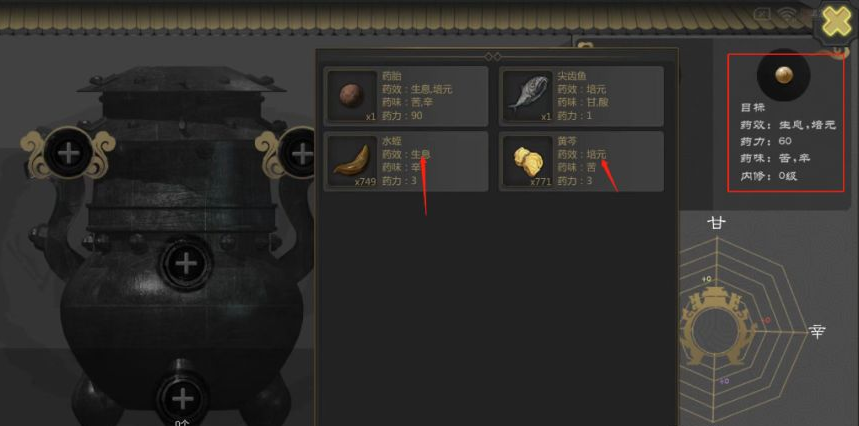Click the 甘 label on flavor radar chart
The image size is (859, 426).
[716, 222]
